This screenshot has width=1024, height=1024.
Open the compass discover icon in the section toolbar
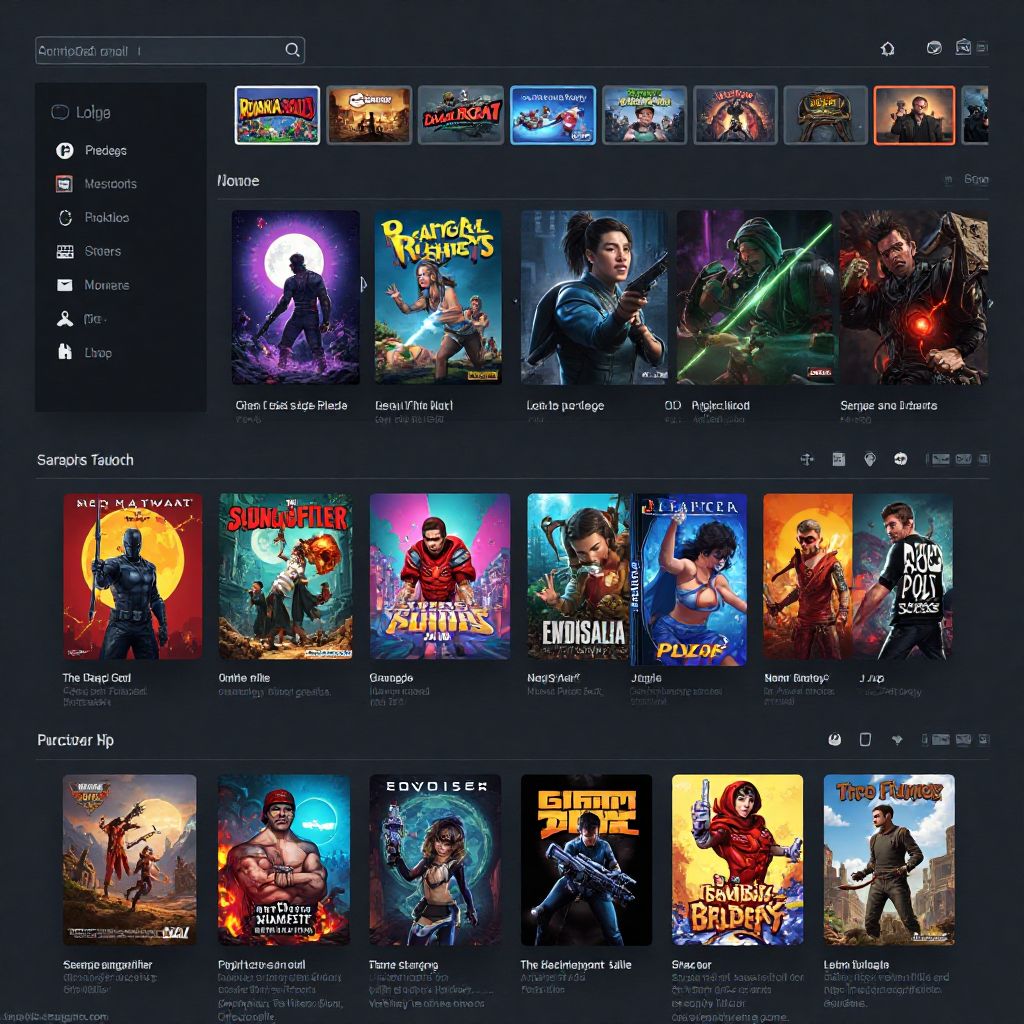[902, 458]
